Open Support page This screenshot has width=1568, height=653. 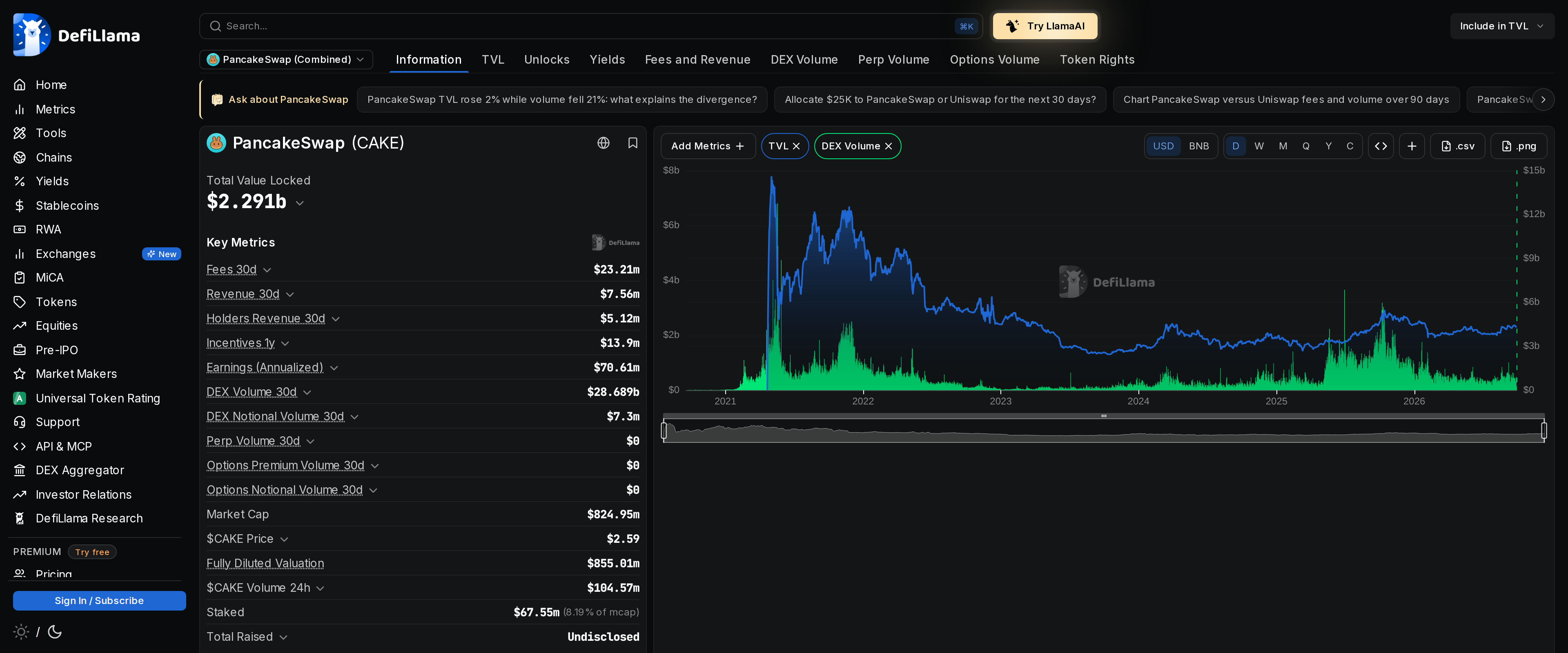coord(58,422)
